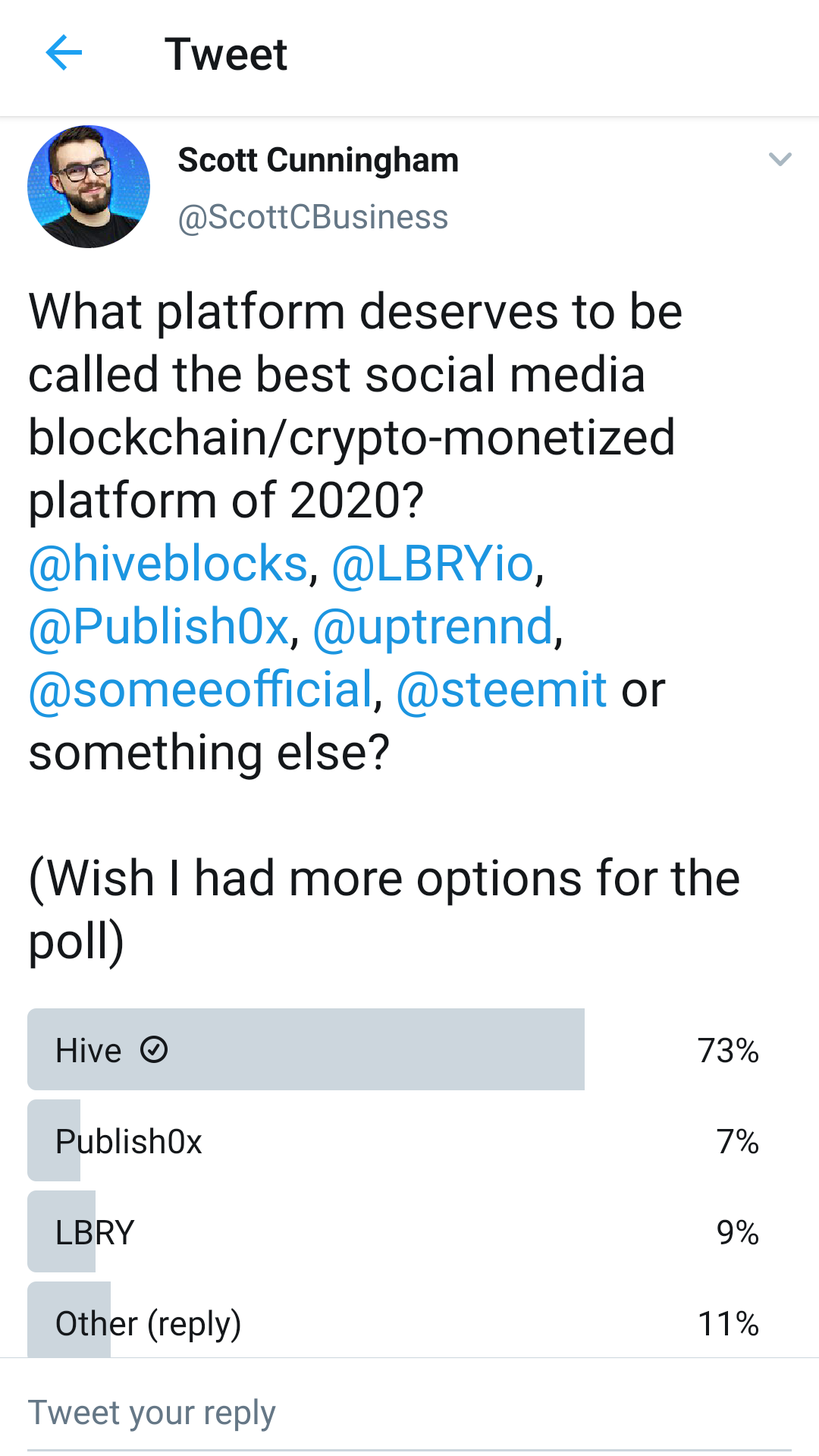Click the Tweet header title

226,54
